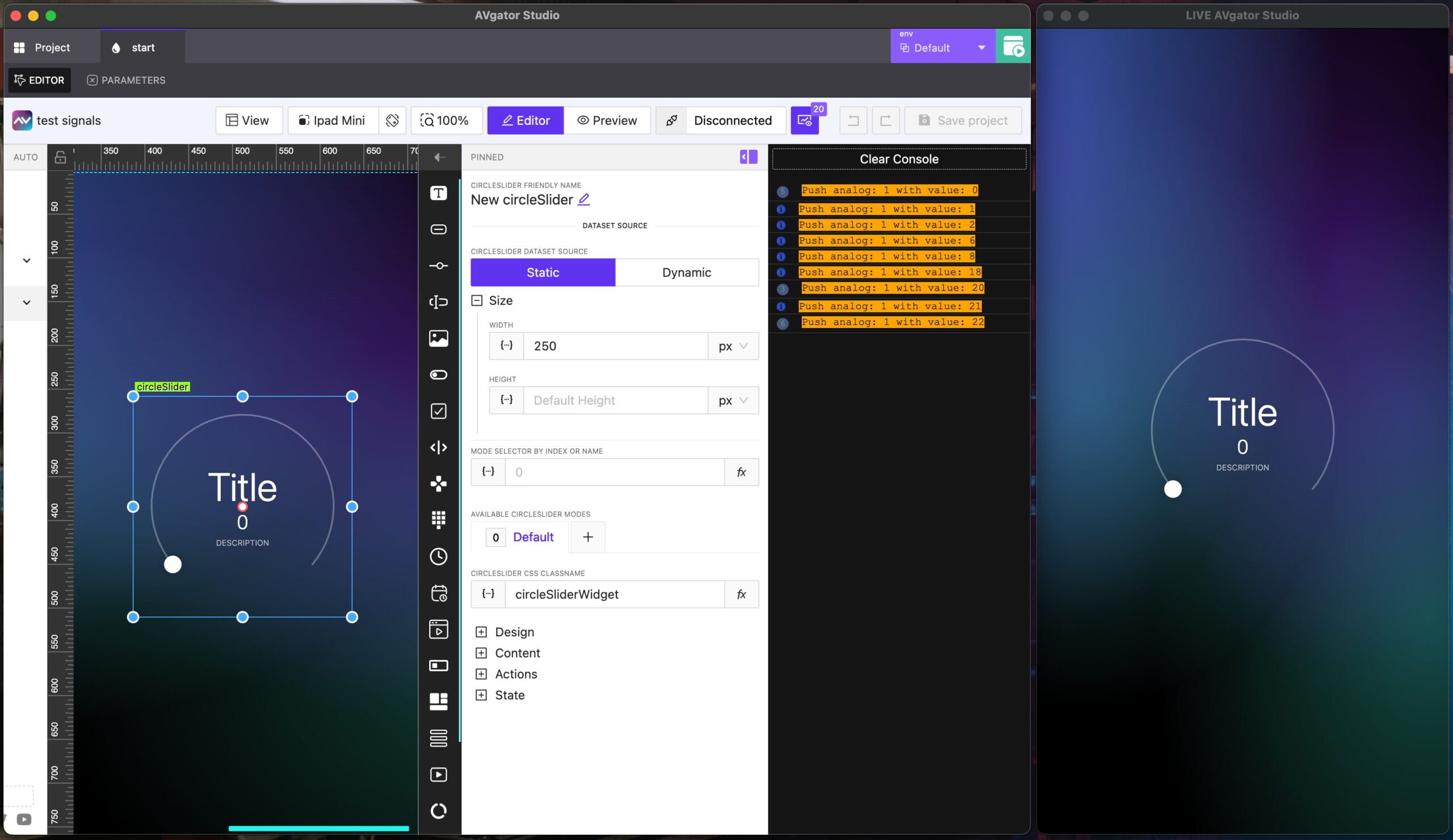This screenshot has height=840, width=1453.
Task: Toggle the toggle-switch widget in the toolbar
Action: (x=438, y=374)
